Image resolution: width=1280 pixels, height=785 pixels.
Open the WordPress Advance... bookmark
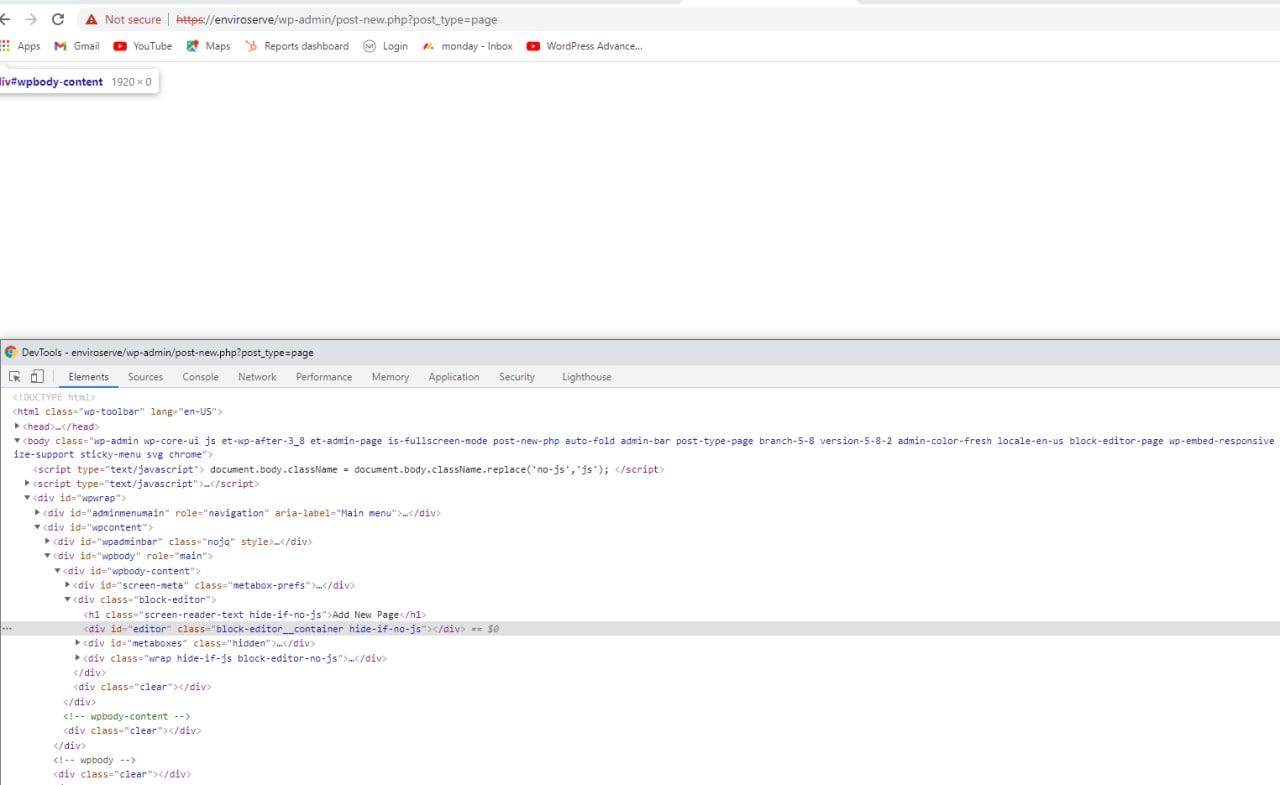pyautogui.click(x=585, y=46)
